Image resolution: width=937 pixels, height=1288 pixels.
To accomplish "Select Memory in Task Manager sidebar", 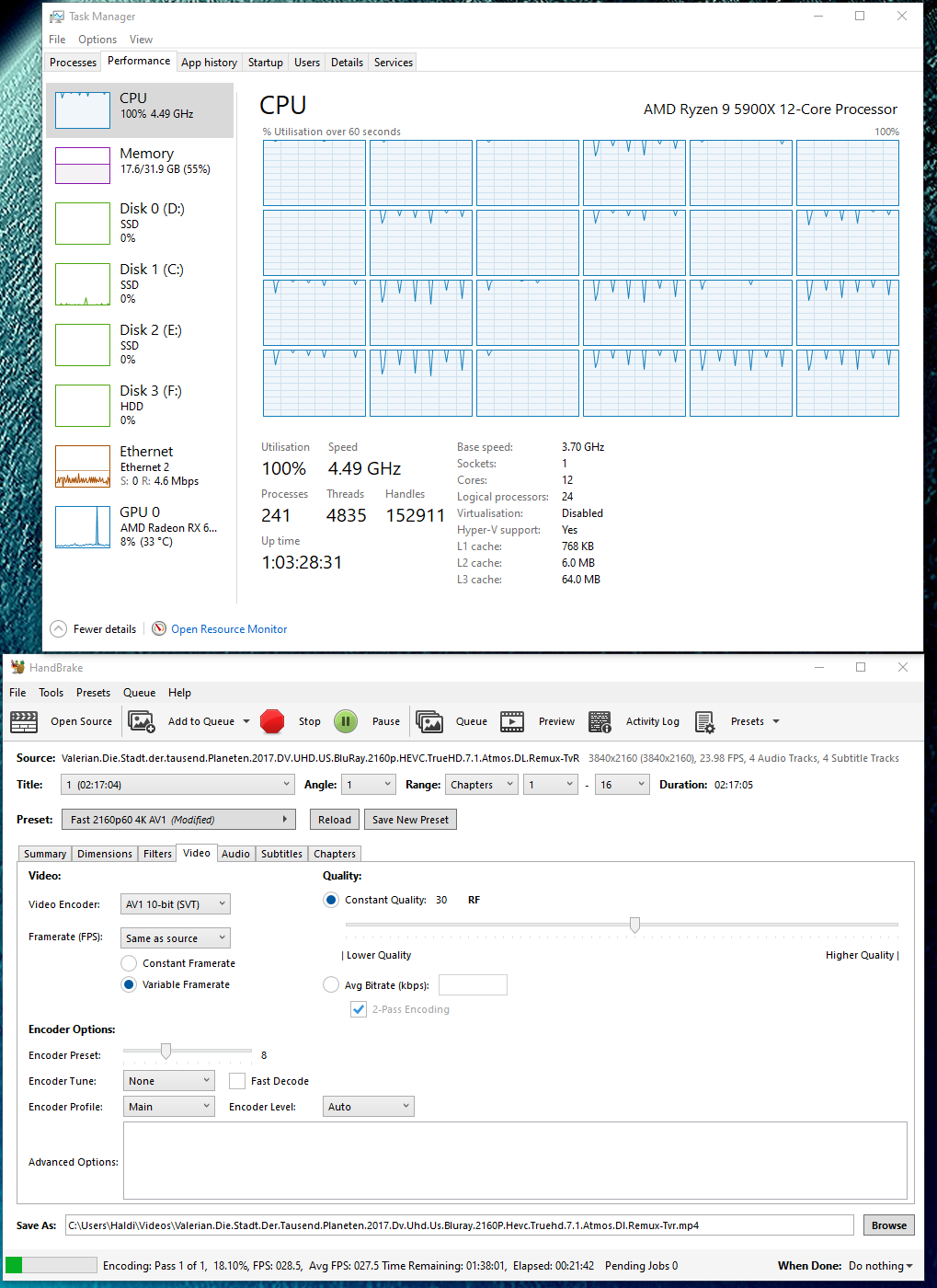I will (x=138, y=164).
